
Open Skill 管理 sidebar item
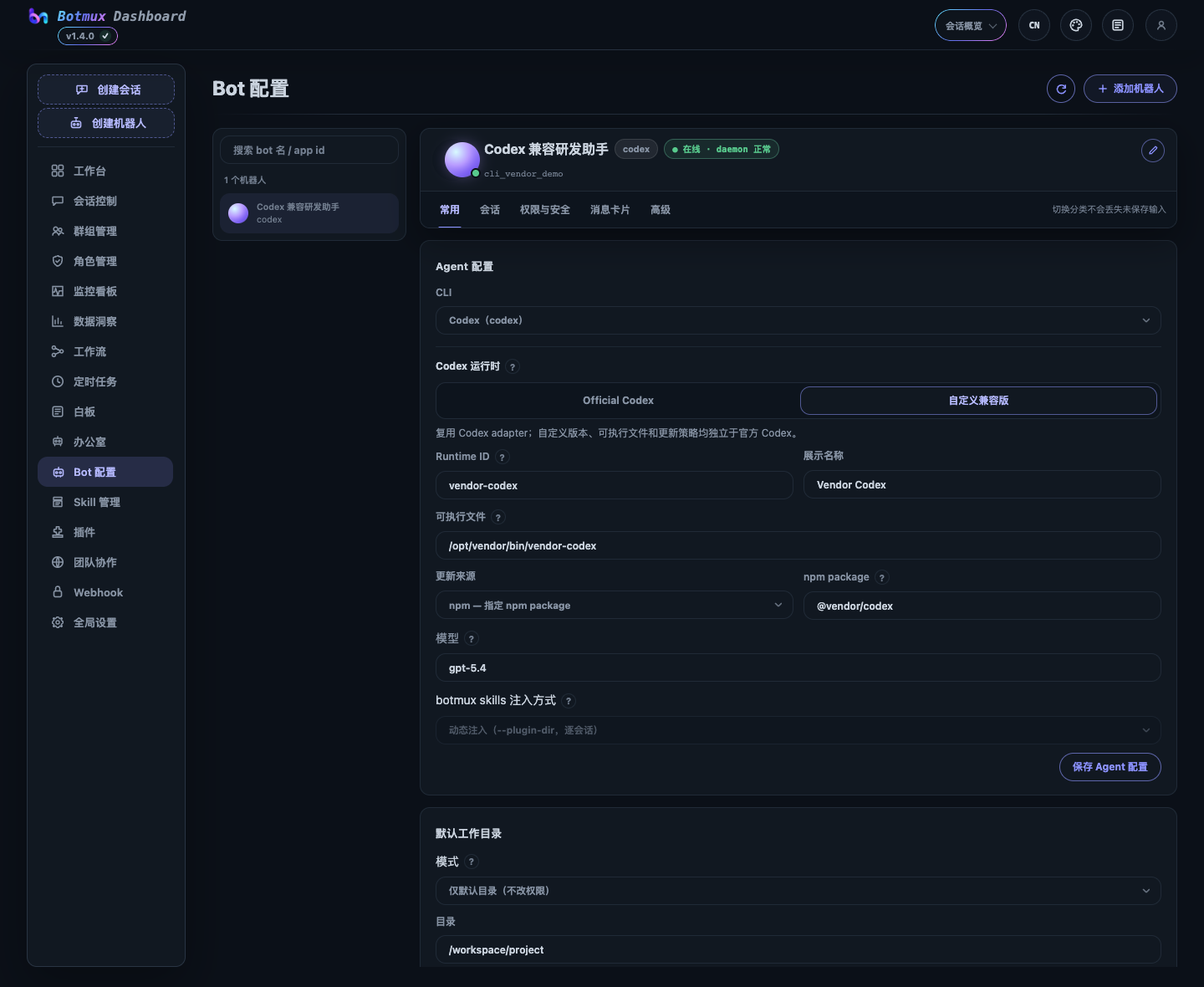(105, 502)
